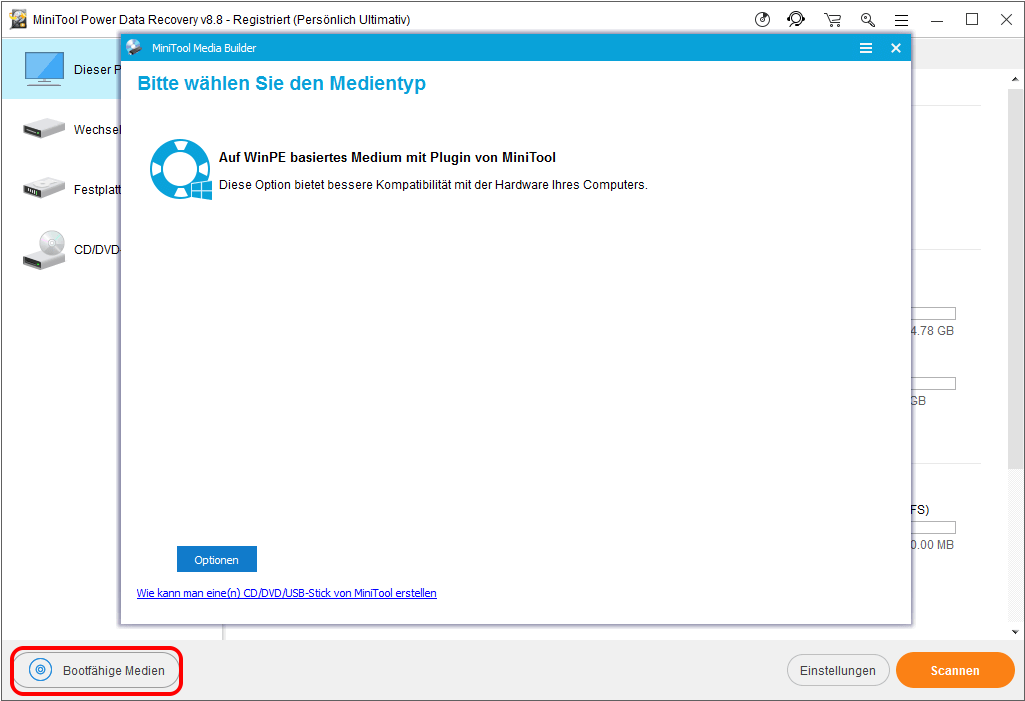Image resolution: width=1025 pixels, height=701 pixels.
Task: Click the bootable media disc icon in title bar
Action: [x=763, y=20]
